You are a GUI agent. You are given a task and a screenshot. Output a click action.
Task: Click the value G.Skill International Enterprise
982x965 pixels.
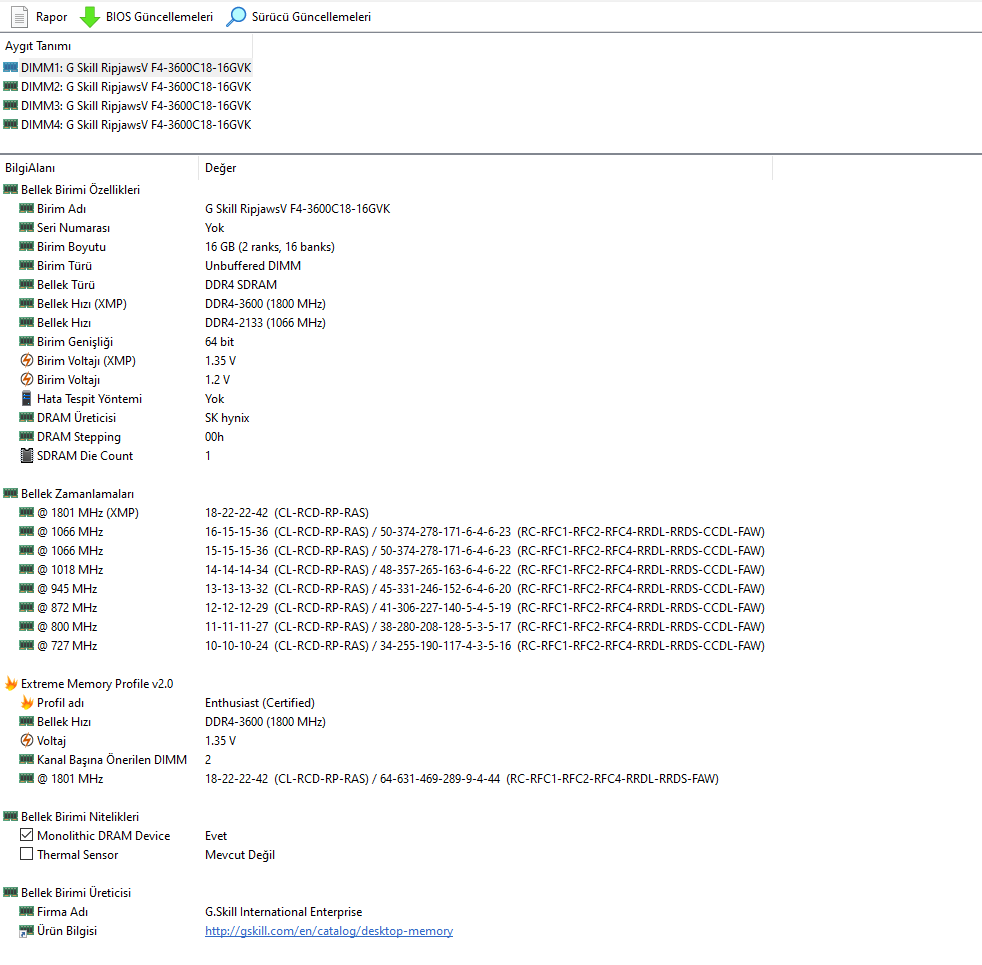(x=284, y=912)
